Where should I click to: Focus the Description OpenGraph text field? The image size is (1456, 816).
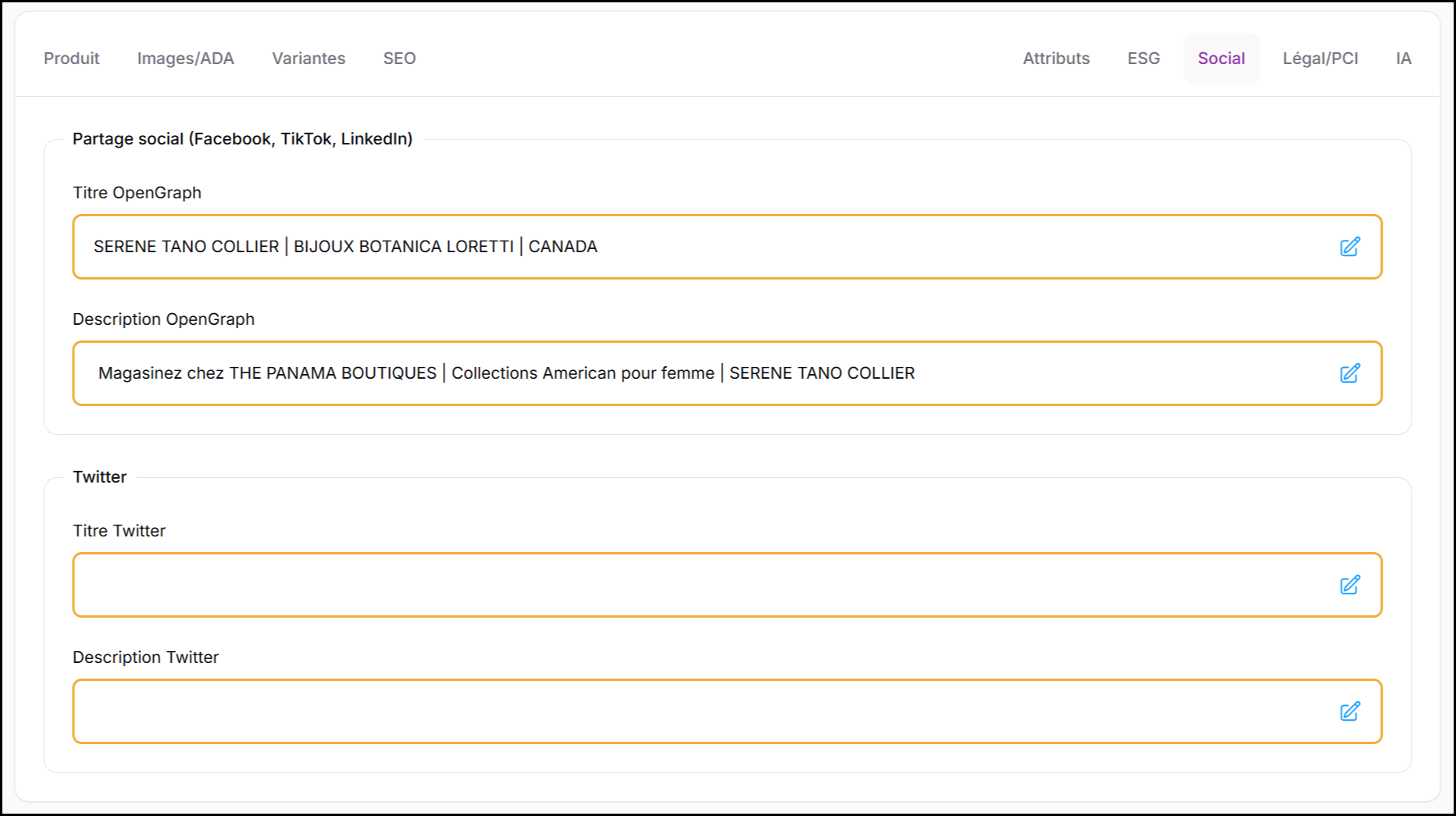[703, 373]
